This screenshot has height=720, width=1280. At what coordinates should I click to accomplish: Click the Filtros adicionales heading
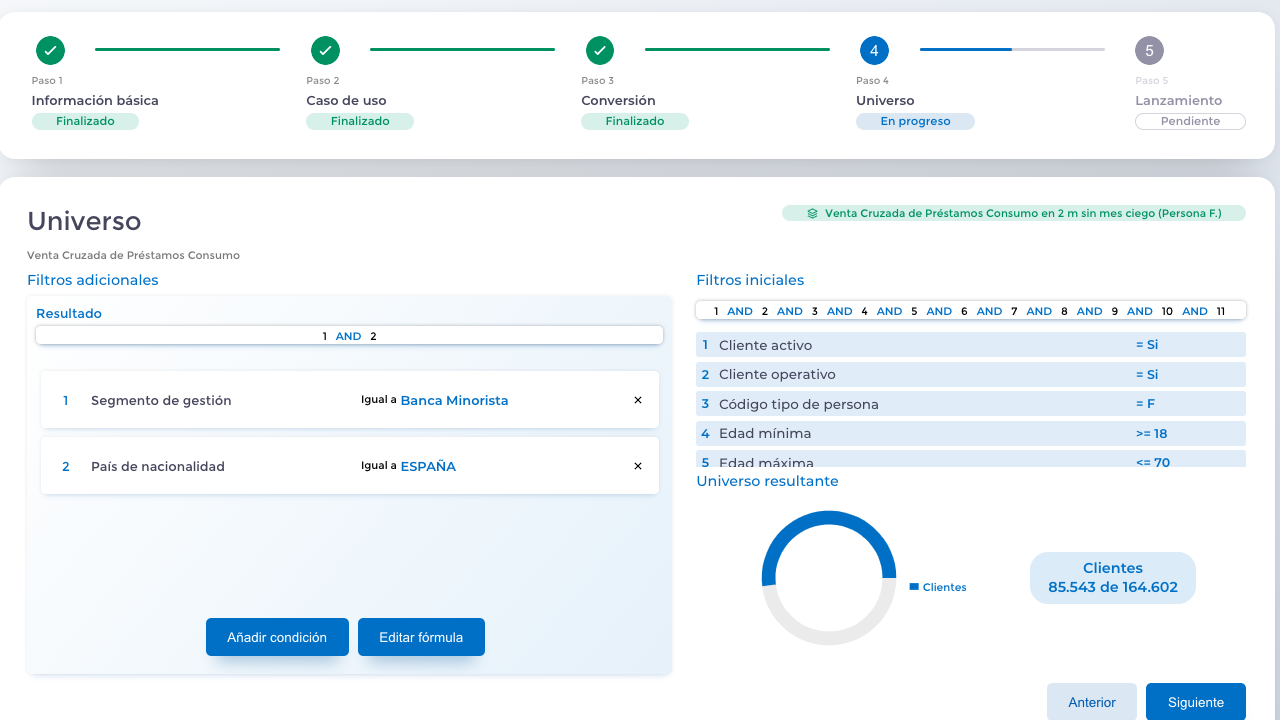click(x=93, y=280)
